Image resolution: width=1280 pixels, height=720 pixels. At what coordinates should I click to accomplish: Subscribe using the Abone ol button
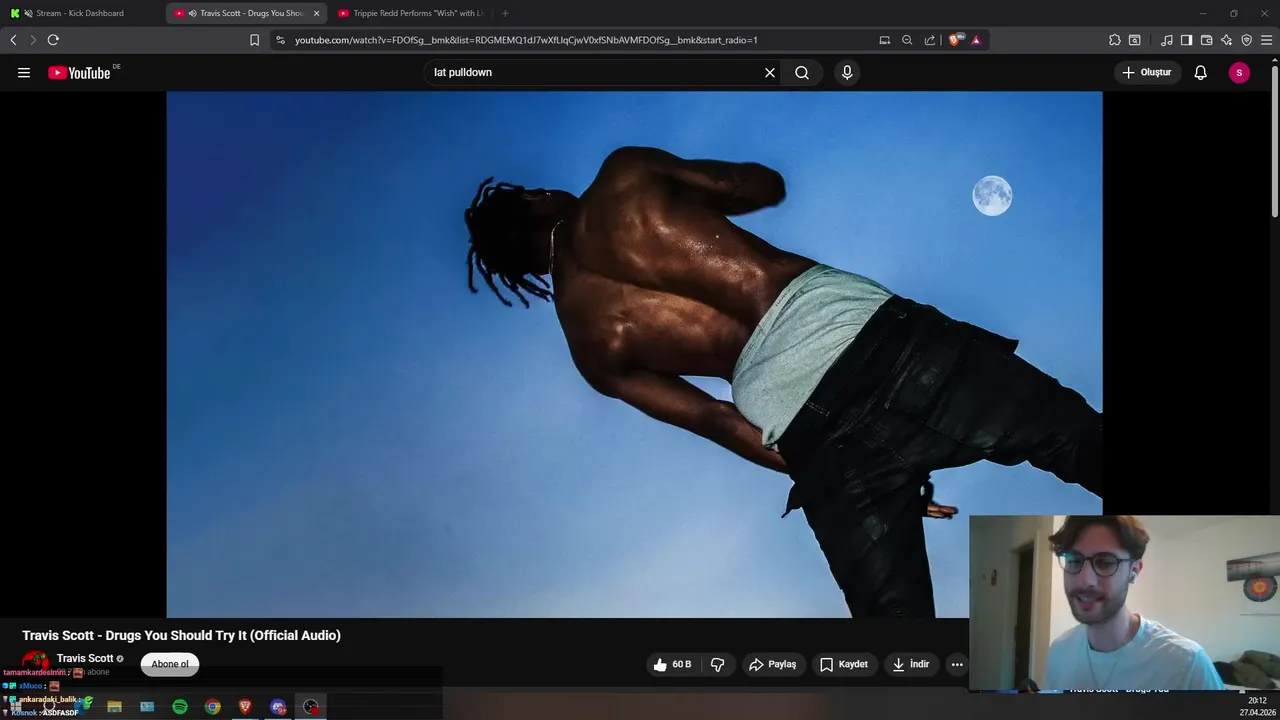170,664
